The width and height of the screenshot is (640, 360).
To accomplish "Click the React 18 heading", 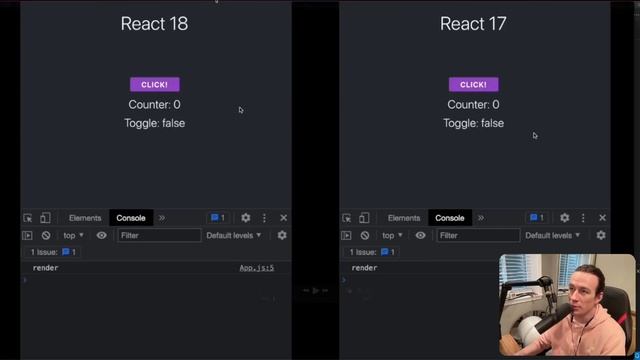I will point(154,24).
